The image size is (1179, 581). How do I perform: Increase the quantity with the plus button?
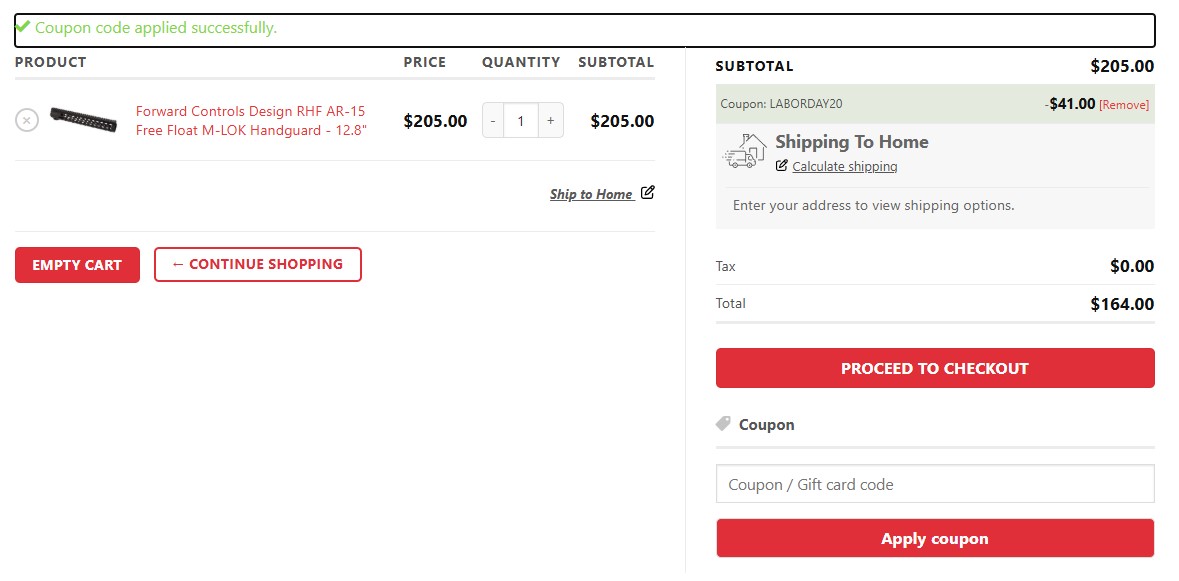tap(550, 120)
